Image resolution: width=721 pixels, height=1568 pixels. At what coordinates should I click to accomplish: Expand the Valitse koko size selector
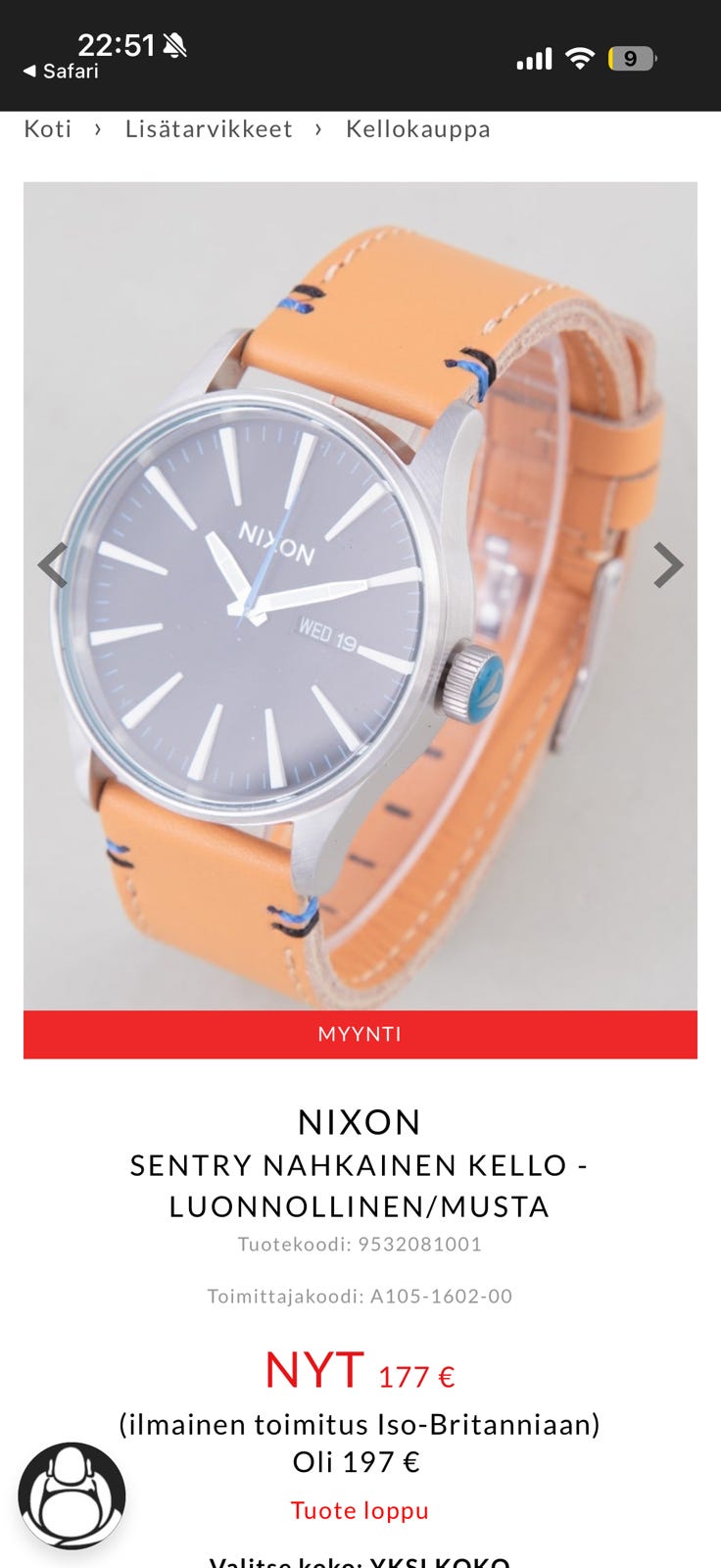360,1560
